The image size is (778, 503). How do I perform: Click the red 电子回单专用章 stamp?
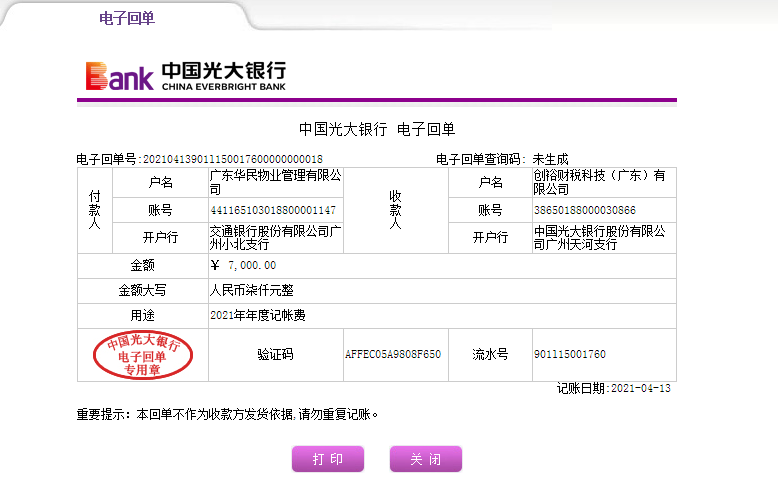[143, 355]
